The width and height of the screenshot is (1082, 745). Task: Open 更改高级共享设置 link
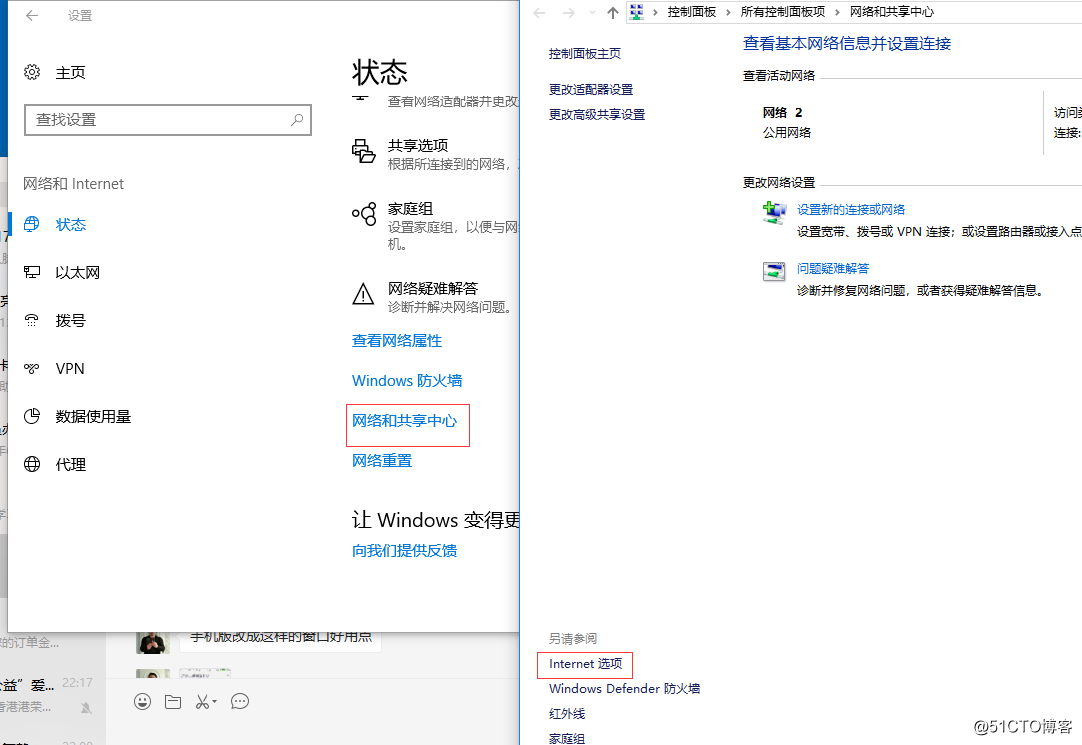(x=597, y=115)
